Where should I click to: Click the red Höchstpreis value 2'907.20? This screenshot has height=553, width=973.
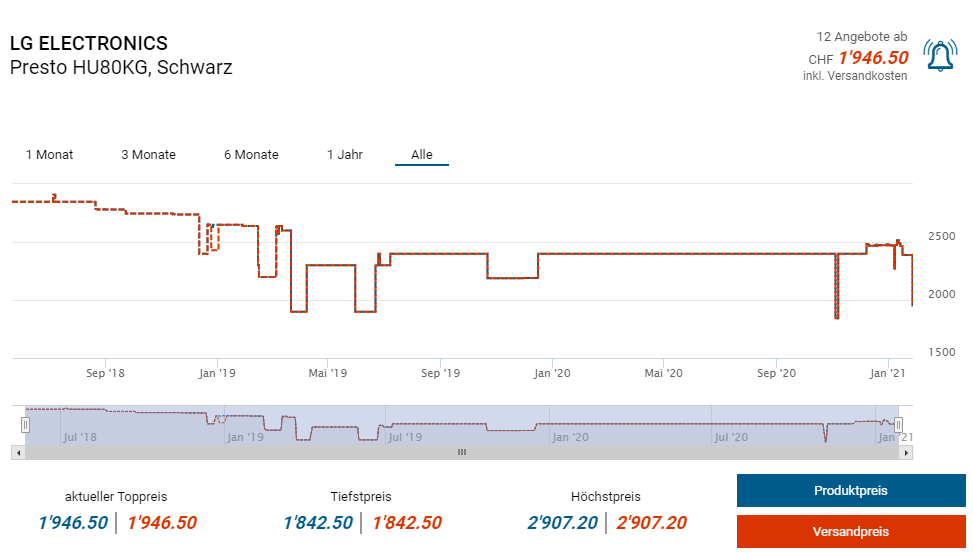coord(652,523)
